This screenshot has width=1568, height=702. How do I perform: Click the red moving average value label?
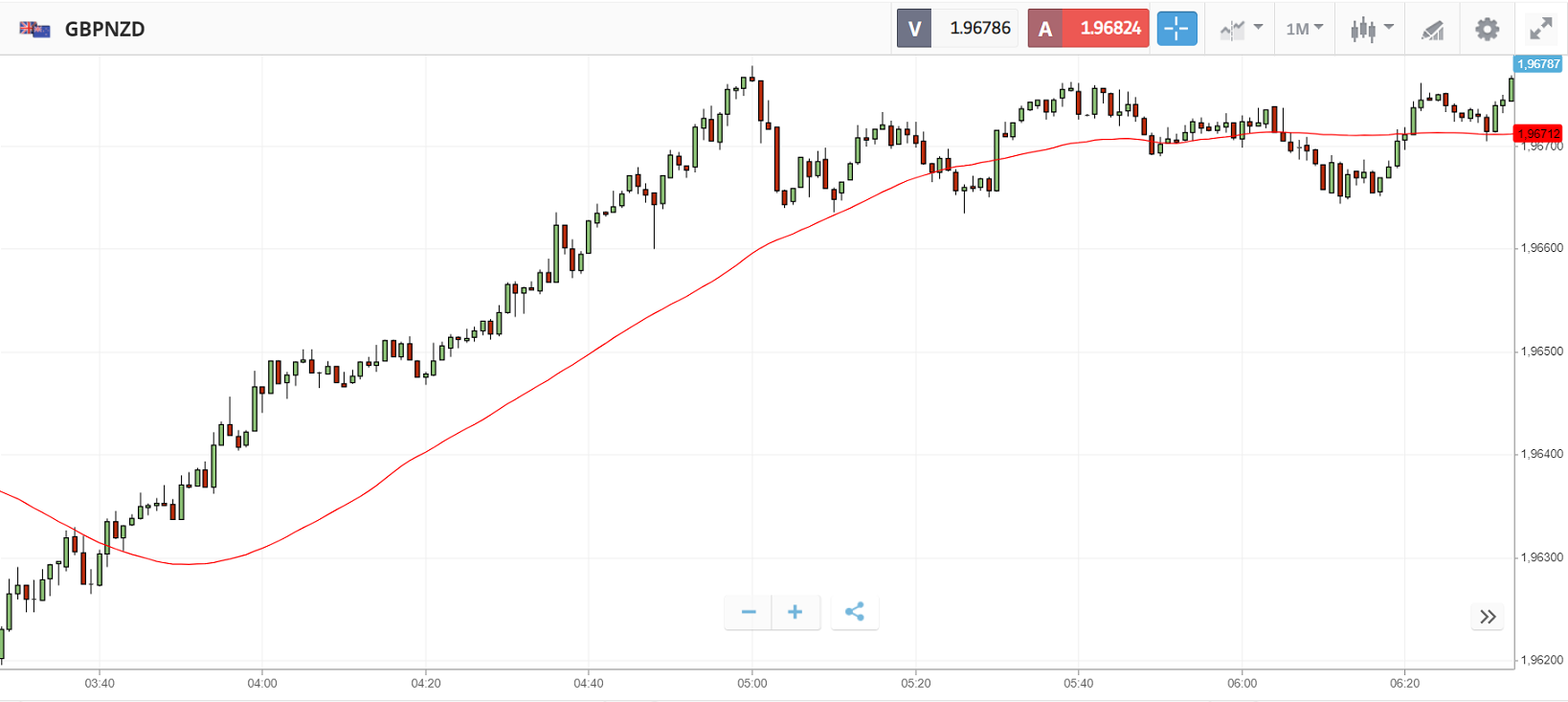1537,134
